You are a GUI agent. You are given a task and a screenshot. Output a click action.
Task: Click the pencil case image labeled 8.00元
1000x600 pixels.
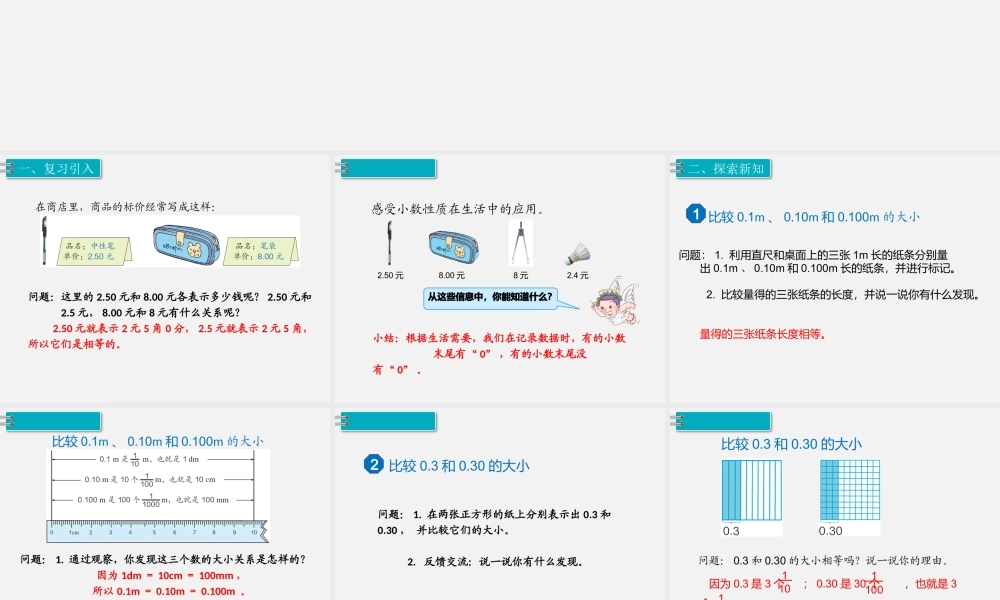(x=453, y=245)
